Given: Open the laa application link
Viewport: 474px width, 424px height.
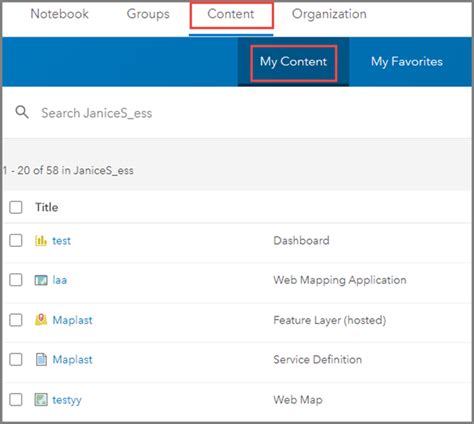Looking at the screenshot, I should click(x=60, y=280).
